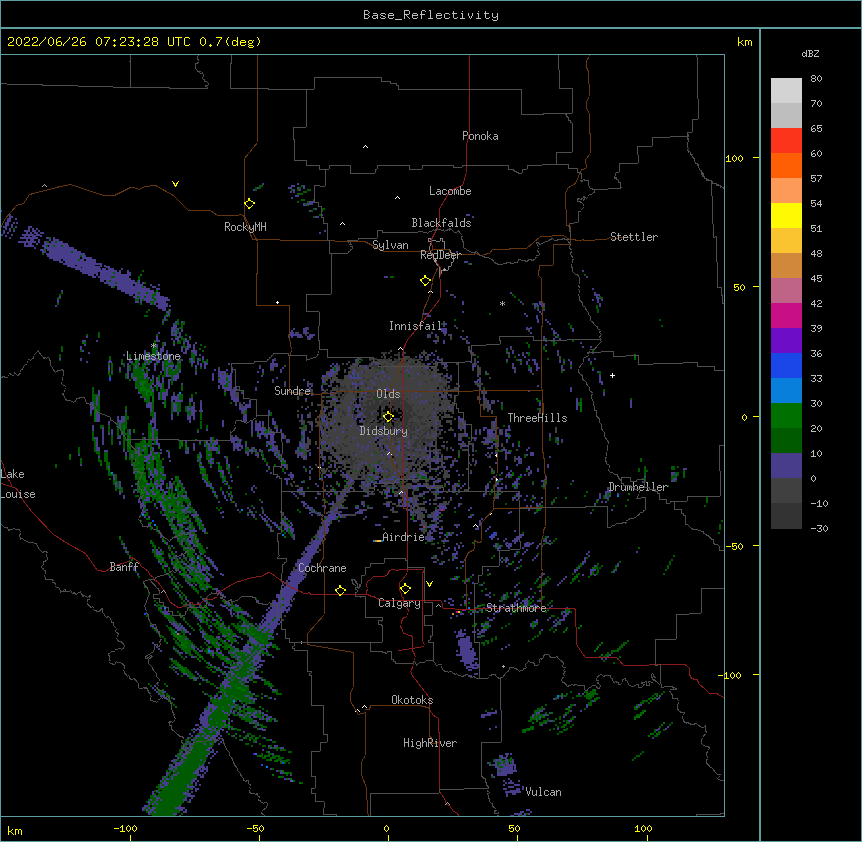Click the Strathmore town label
The height and width of the screenshot is (842, 862).
pos(516,608)
